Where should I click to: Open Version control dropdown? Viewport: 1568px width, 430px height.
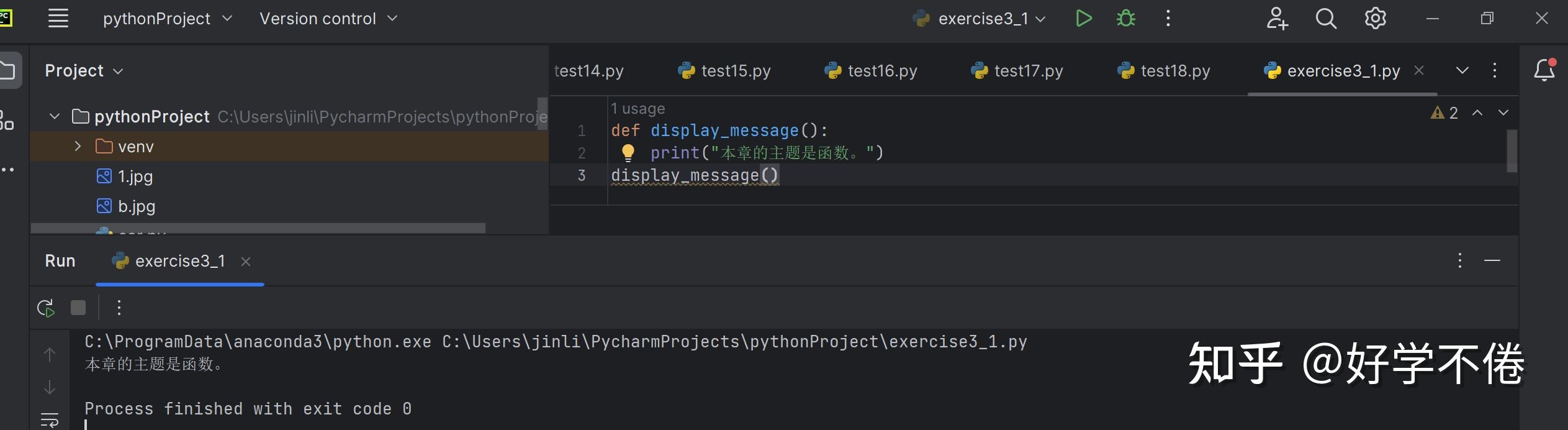328,19
